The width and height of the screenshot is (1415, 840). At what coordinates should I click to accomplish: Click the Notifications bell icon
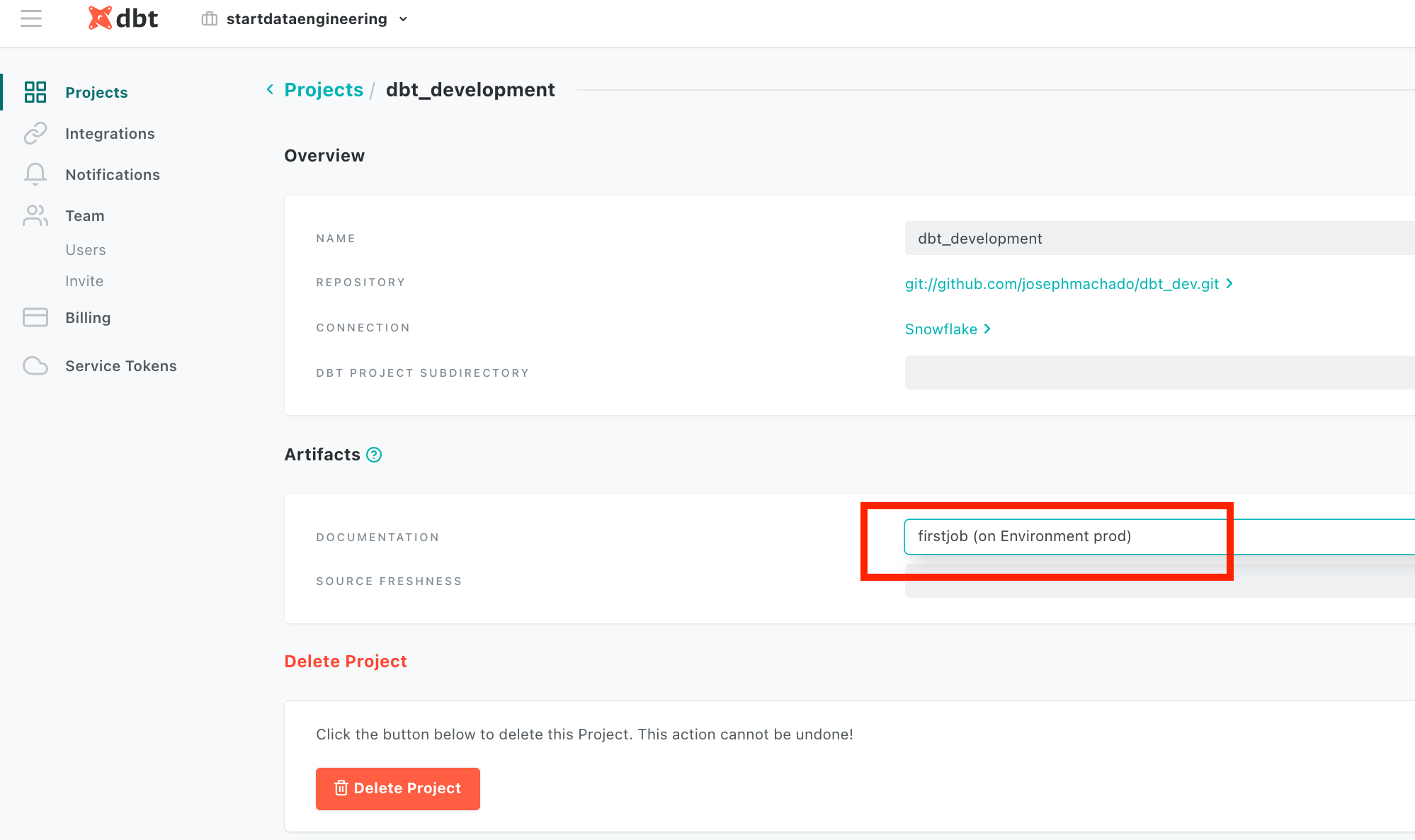35,174
